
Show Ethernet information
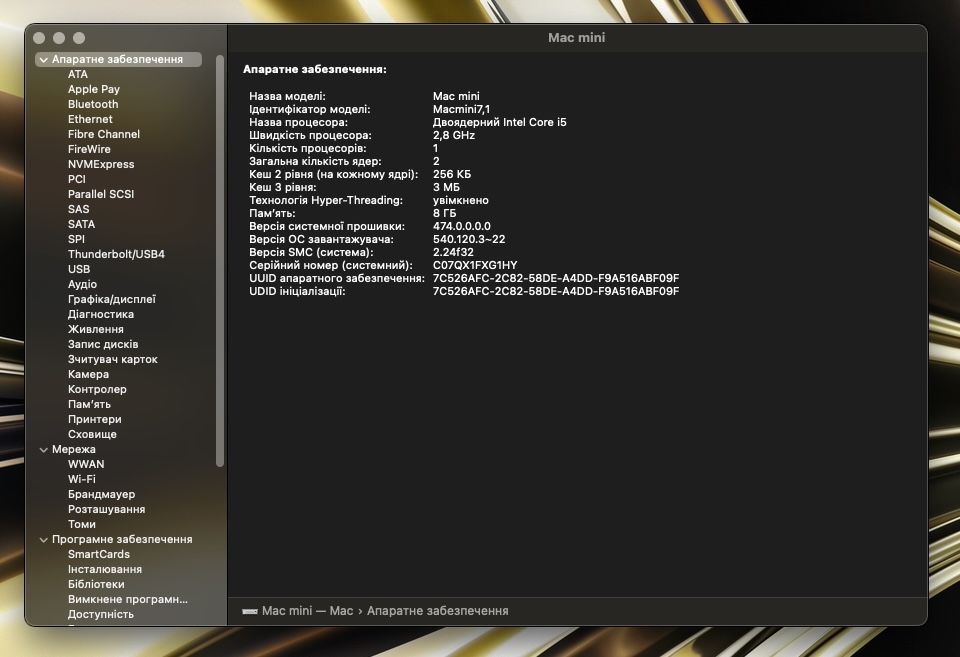(90, 119)
